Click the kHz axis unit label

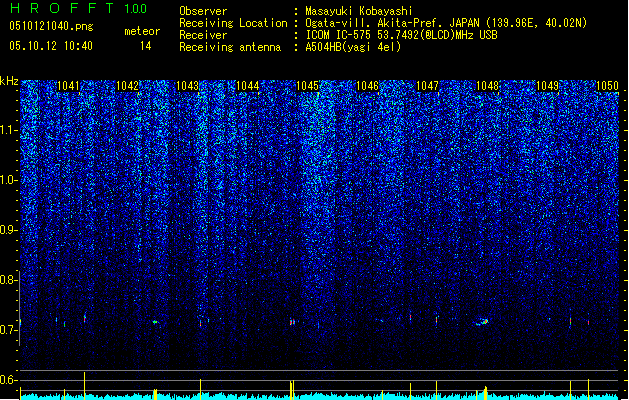9,81
